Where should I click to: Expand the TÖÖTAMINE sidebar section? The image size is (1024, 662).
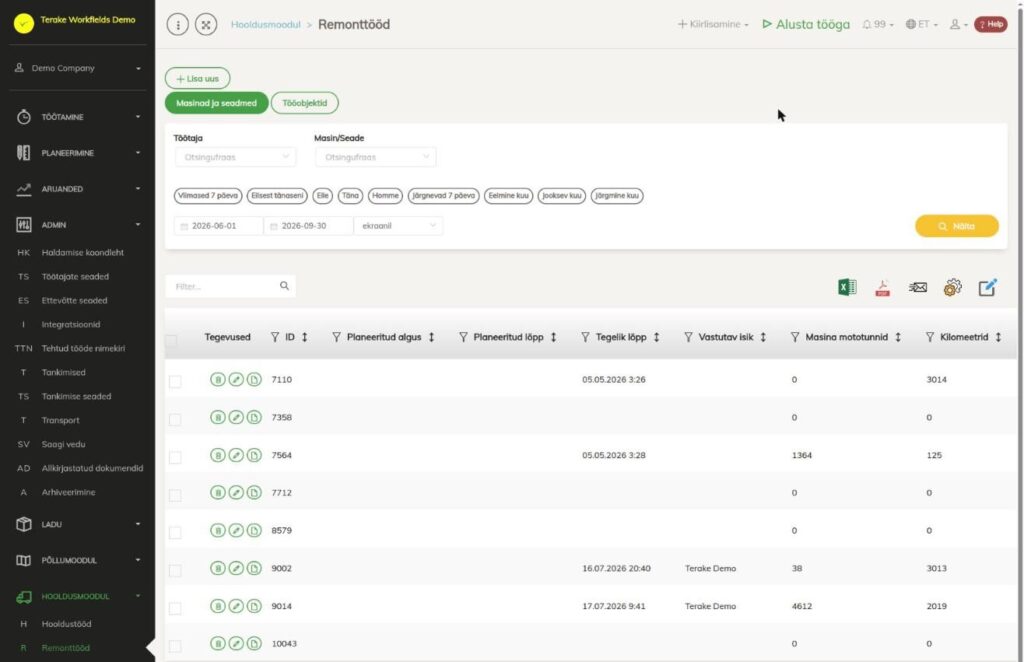pos(78,117)
